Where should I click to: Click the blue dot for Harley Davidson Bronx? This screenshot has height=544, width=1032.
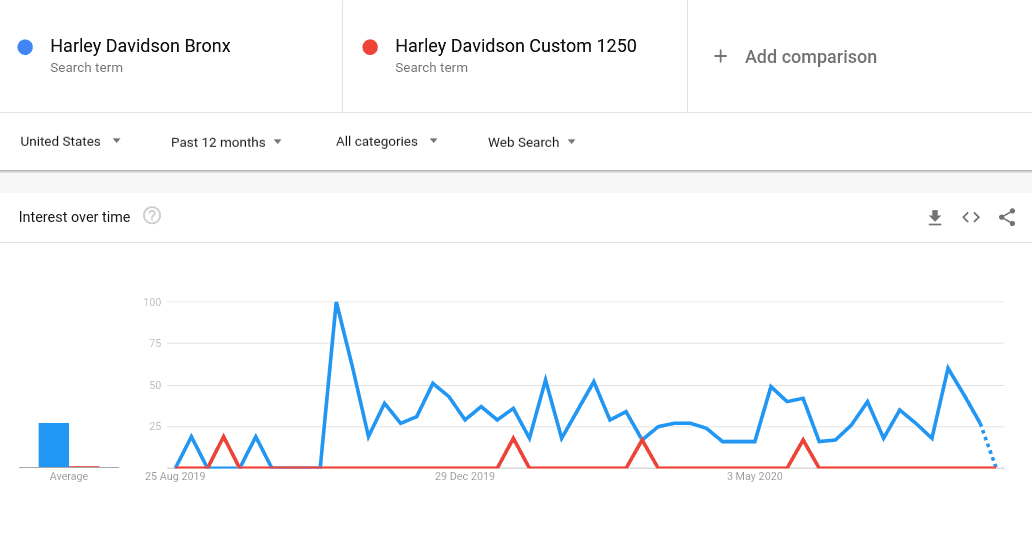pyautogui.click(x=25, y=47)
